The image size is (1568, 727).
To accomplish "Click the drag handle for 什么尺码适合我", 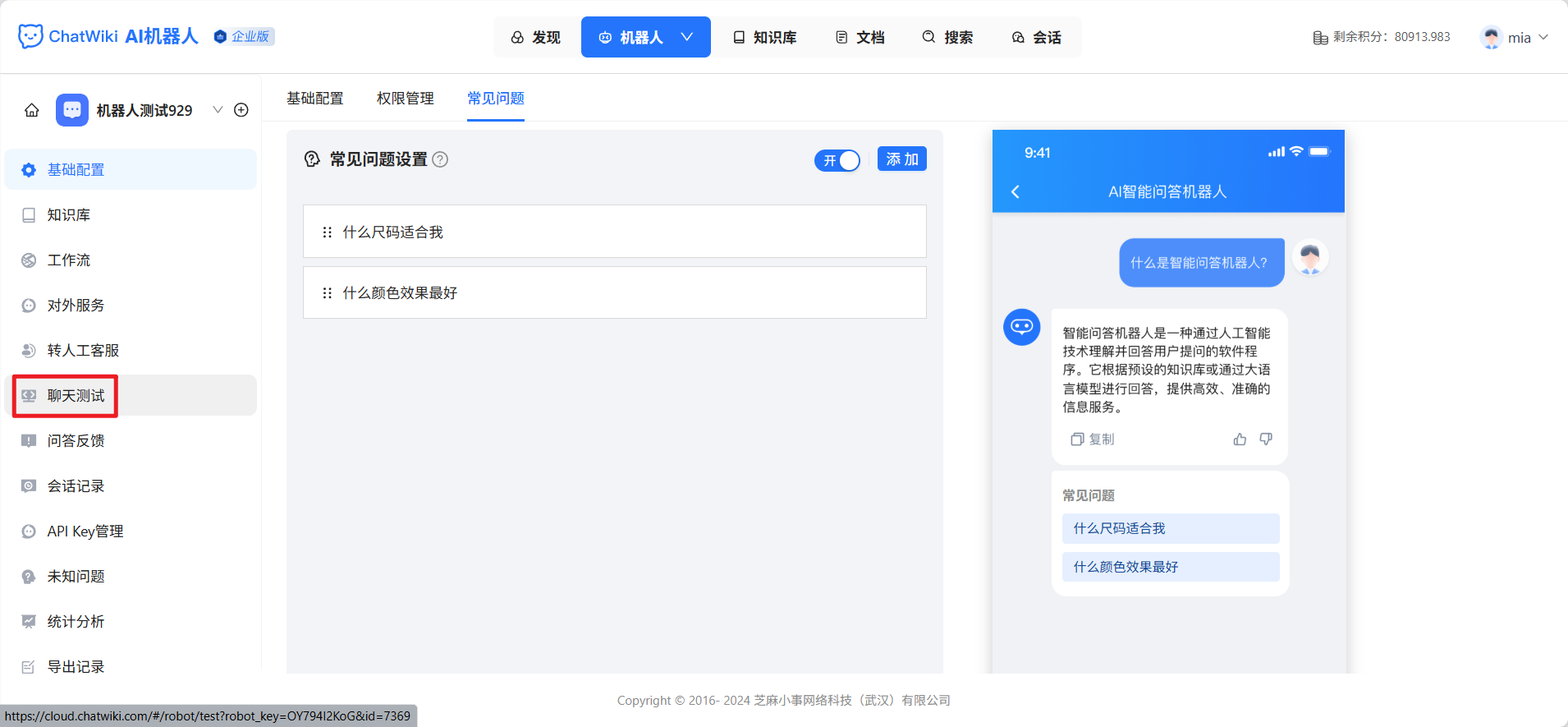I will click(x=327, y=232).
